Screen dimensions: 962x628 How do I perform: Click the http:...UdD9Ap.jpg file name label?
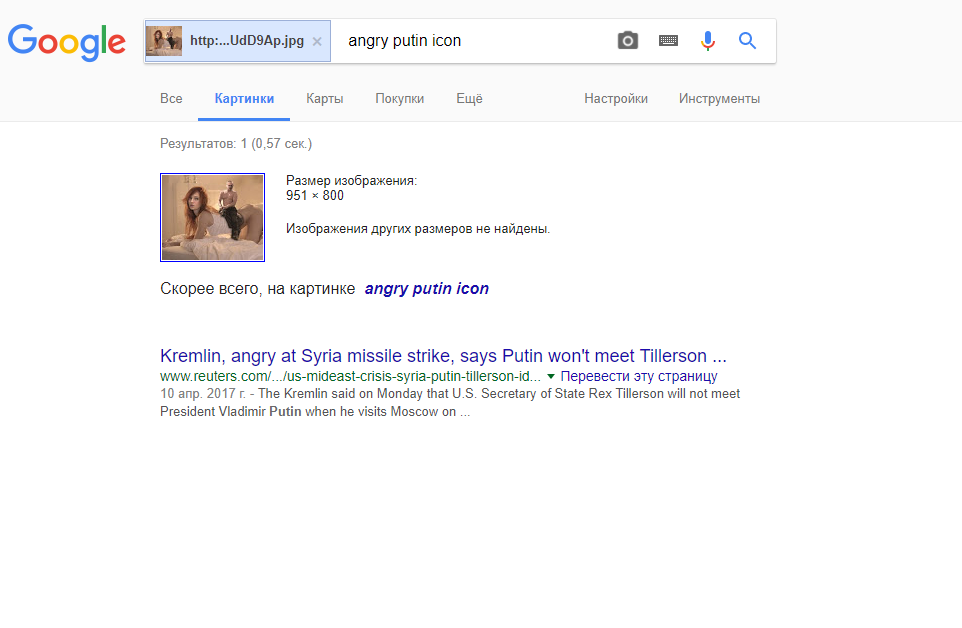247,40
